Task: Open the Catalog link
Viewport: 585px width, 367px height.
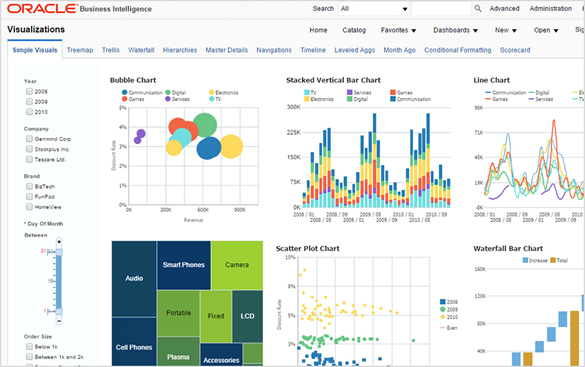Action: [x=354, y=30]
